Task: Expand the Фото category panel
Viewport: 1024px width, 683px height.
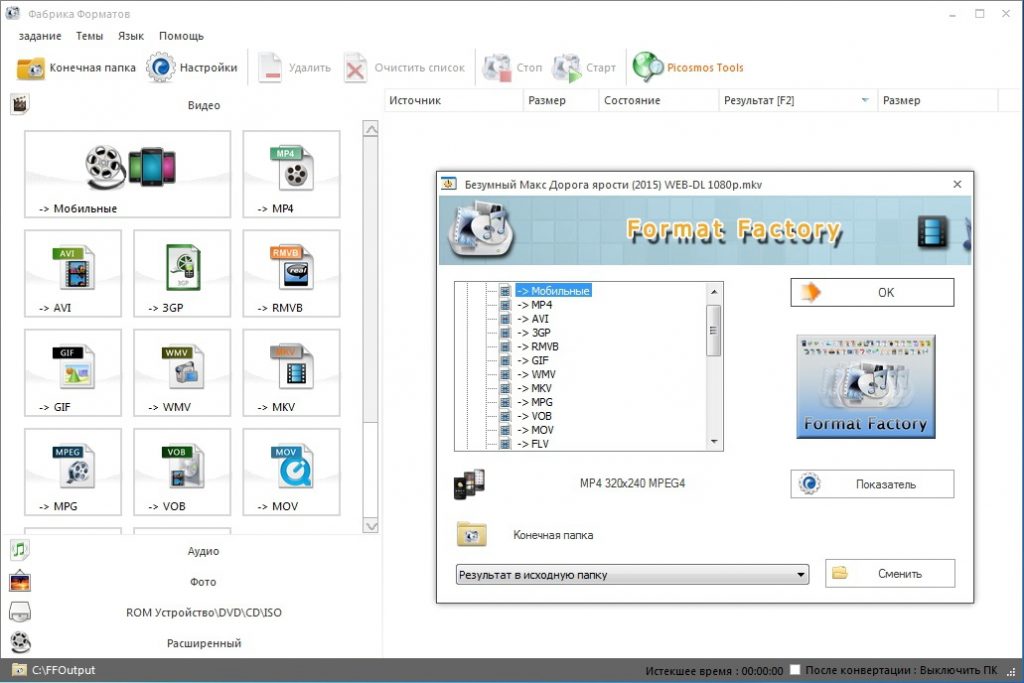Action: click(203, 582)
